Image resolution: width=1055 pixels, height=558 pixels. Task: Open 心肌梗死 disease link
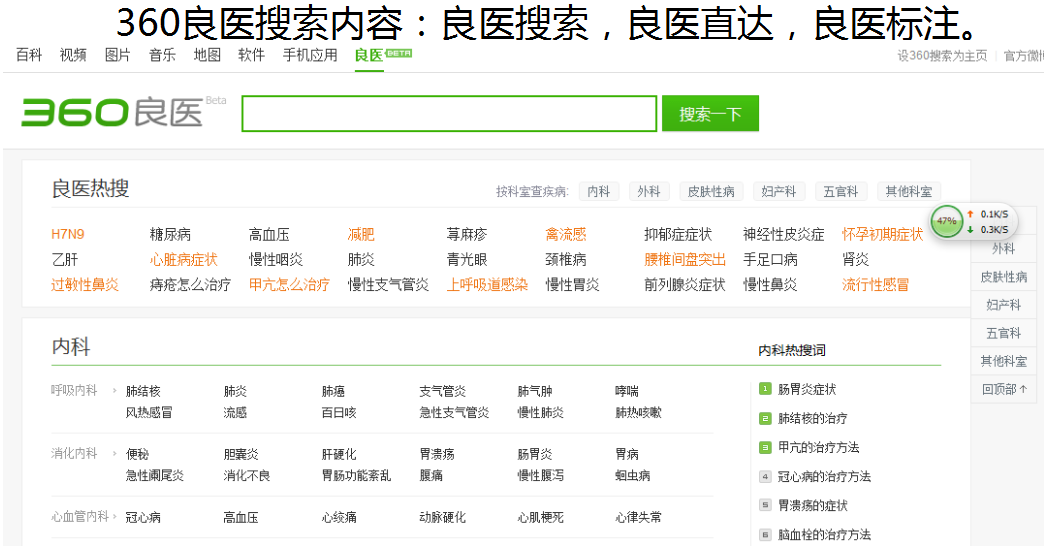click(541, 518)
